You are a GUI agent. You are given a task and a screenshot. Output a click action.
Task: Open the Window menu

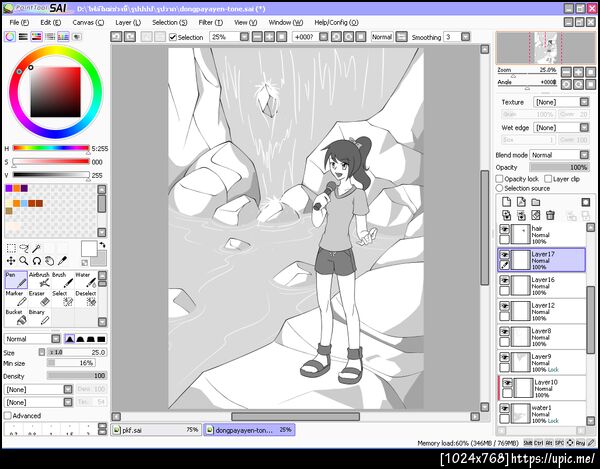point(285,23)
